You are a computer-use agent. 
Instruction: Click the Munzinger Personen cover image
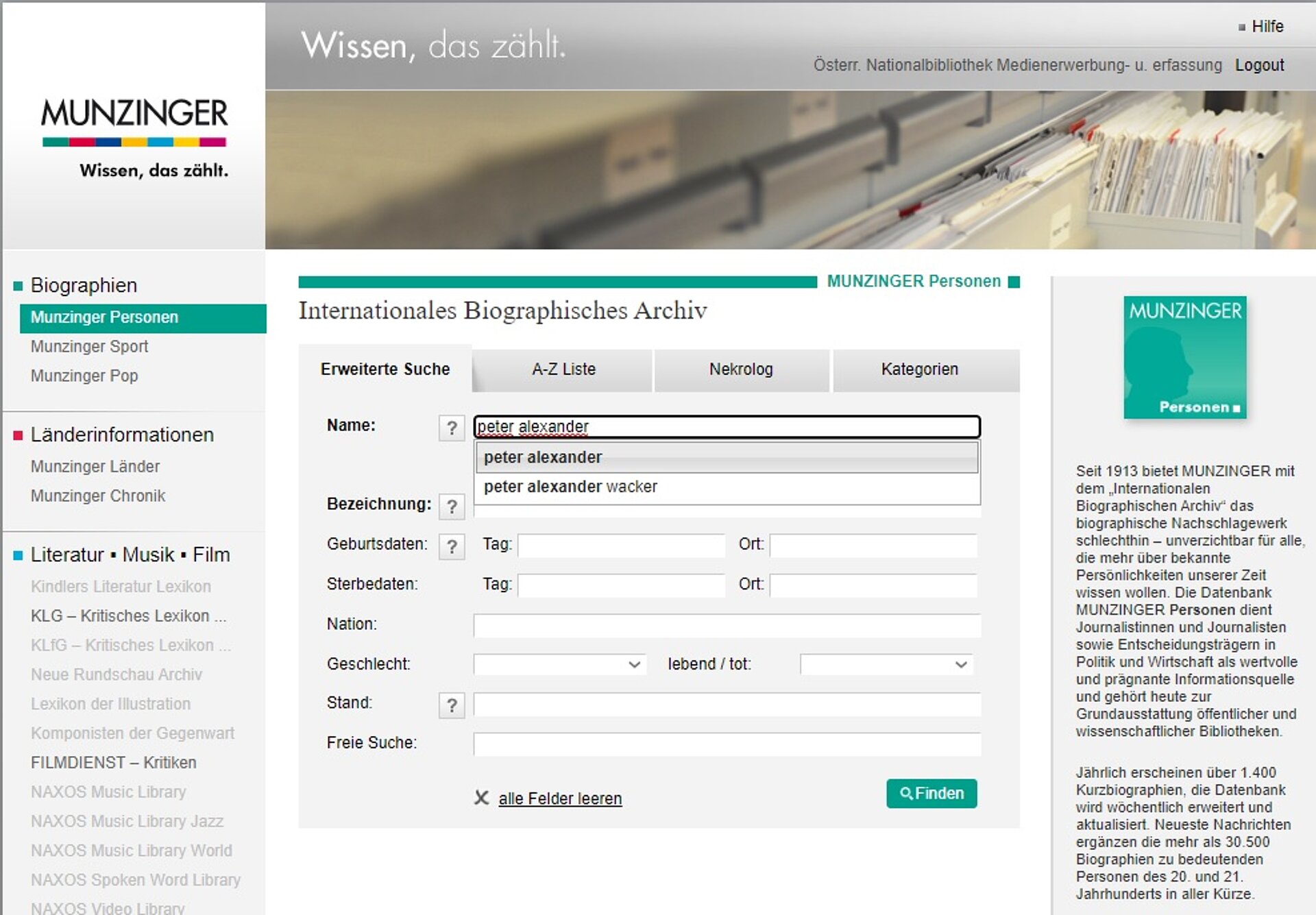pyautogui.click(x=1185, y=357)
